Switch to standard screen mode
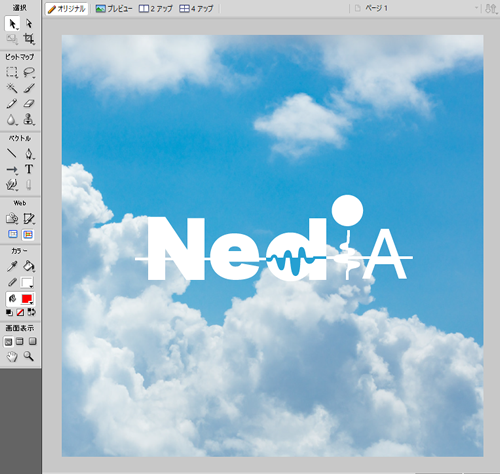The image size is (500, 474). click(x=8, y=342)
